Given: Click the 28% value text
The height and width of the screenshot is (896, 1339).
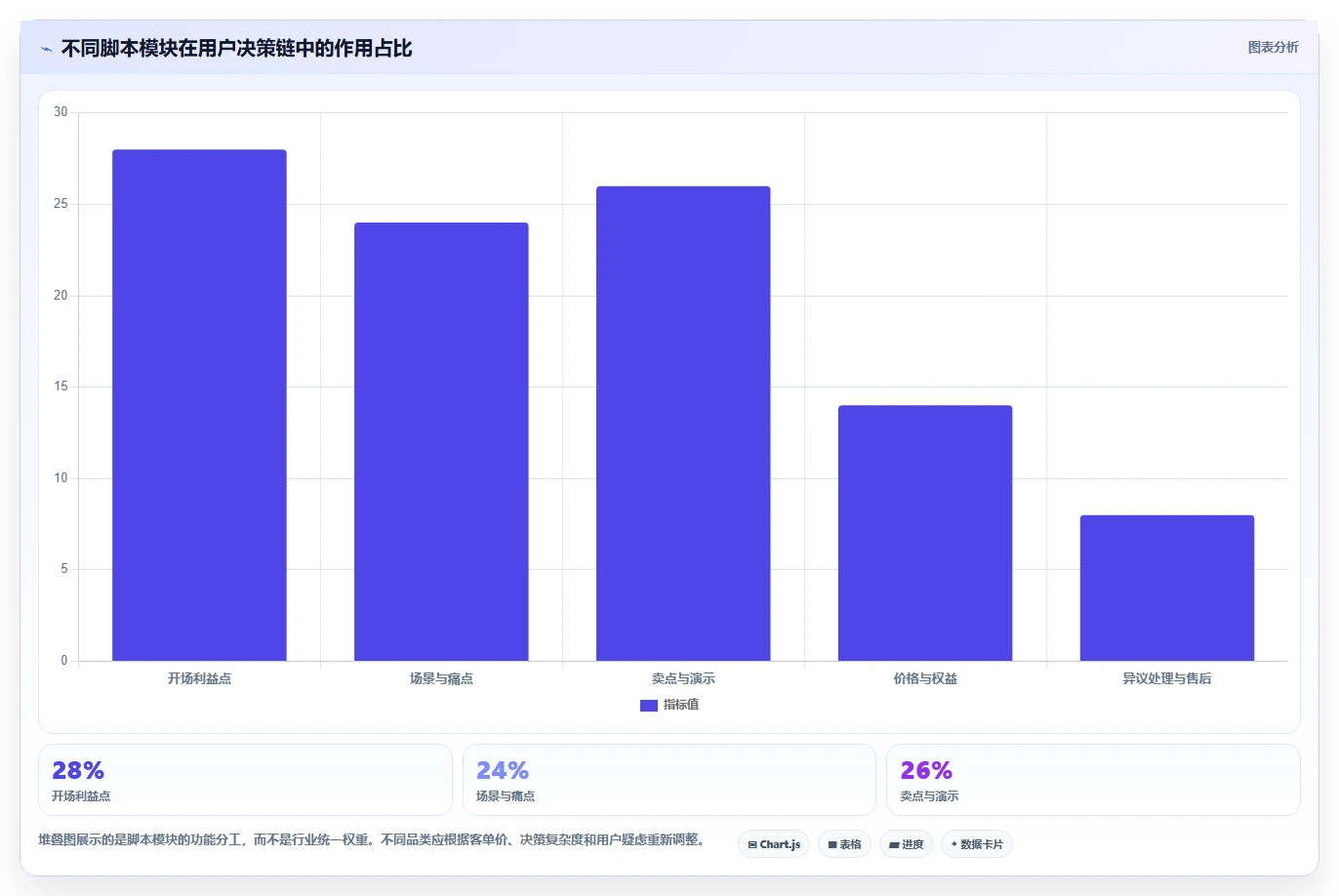Looking at the screenshot, I should (x=78, y=770).
